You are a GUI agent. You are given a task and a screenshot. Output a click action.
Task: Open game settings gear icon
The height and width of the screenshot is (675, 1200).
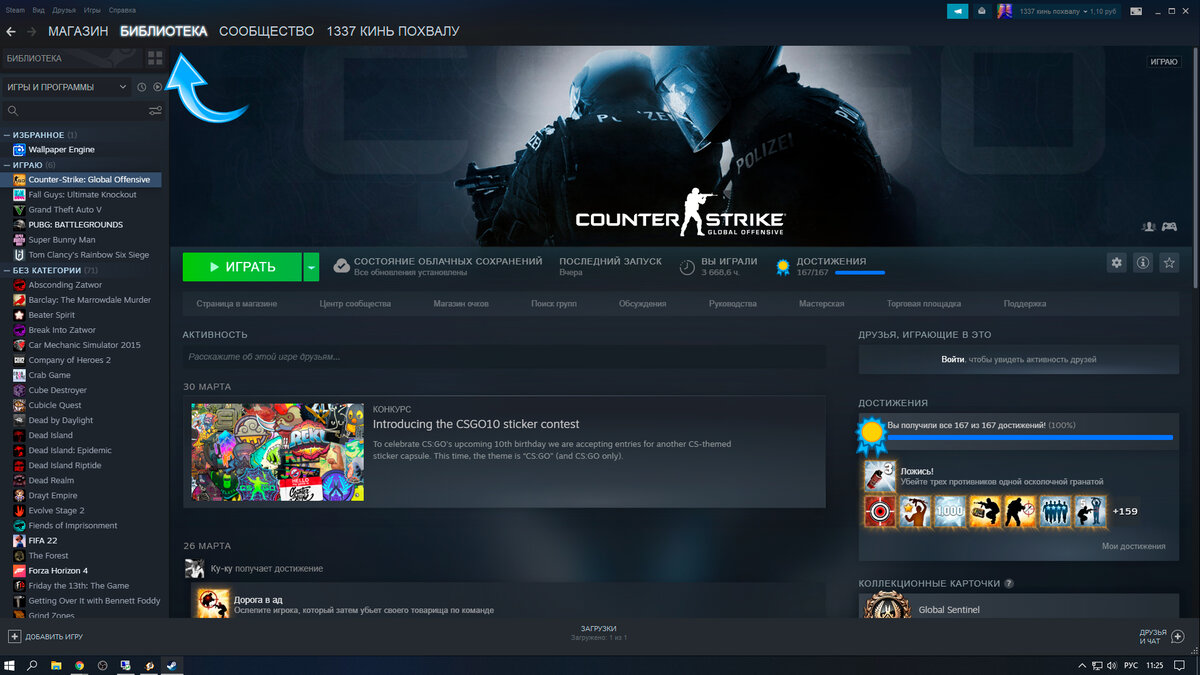(x=1117, y=263)
